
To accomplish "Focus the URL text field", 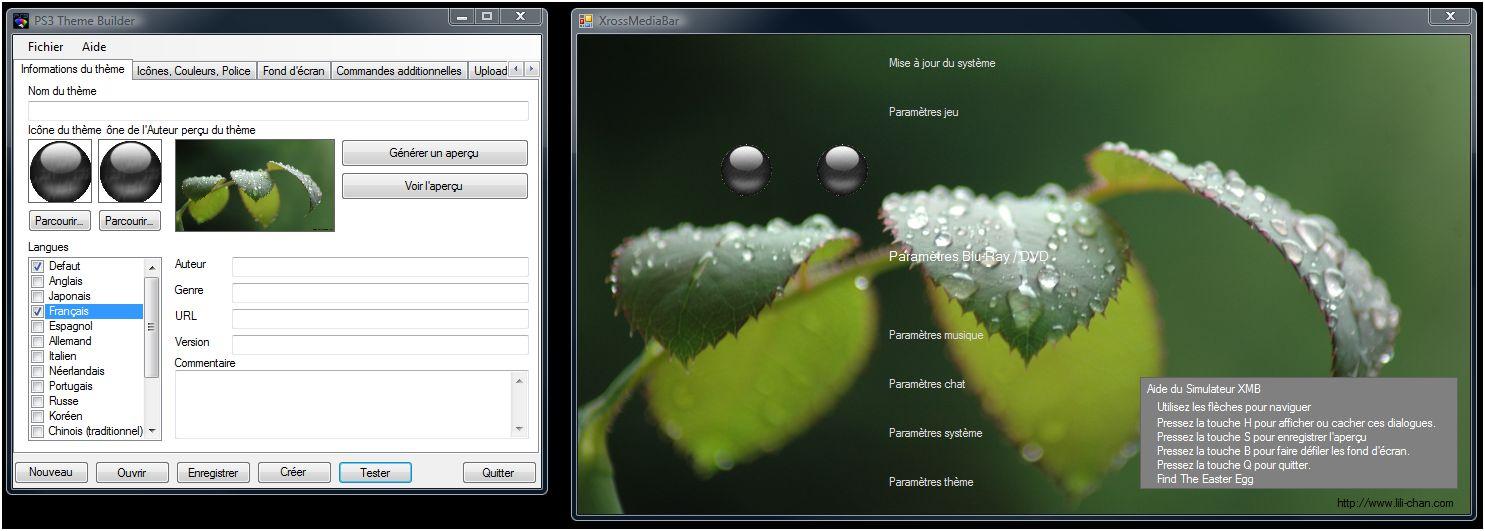I will coord(380,319).
